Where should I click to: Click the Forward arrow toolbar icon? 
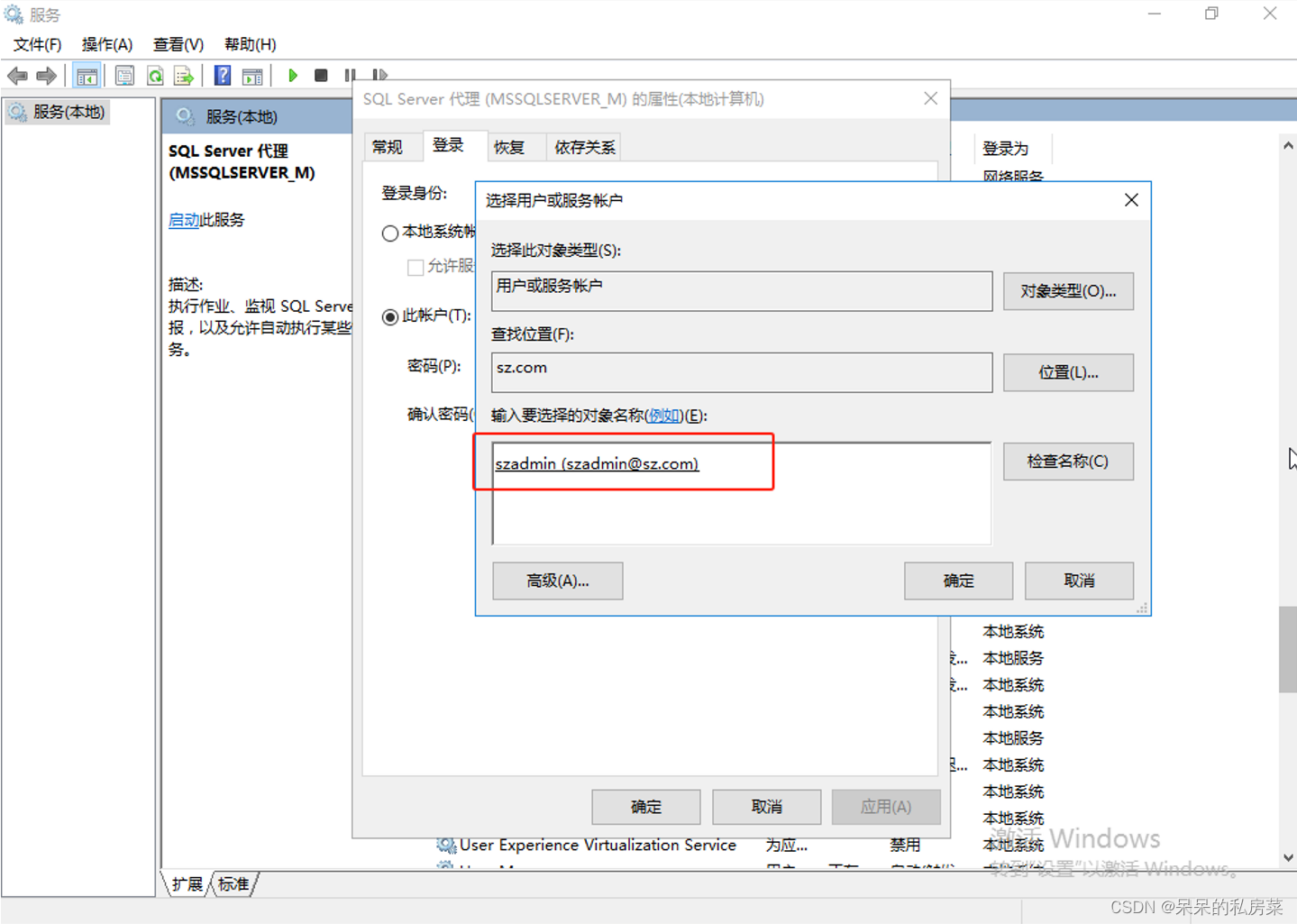[x=46, y=76]
